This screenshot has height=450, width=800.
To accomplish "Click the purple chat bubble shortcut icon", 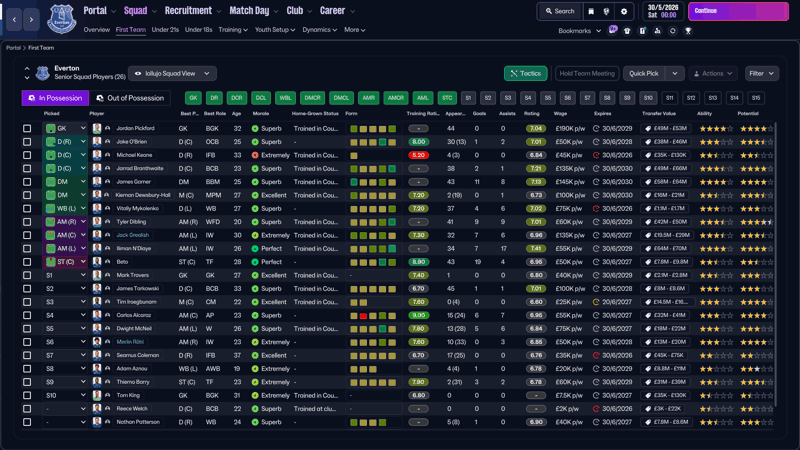I will click(613, 30).
